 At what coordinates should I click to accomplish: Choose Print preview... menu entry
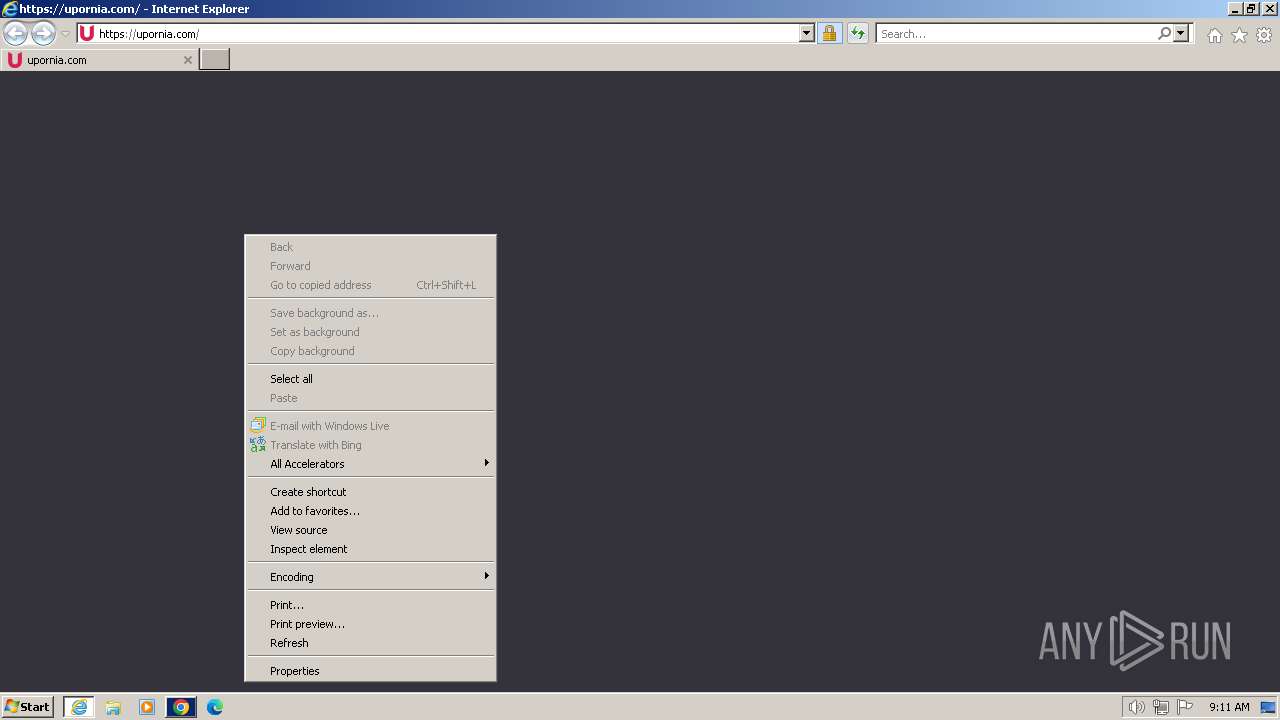point(370,624)
